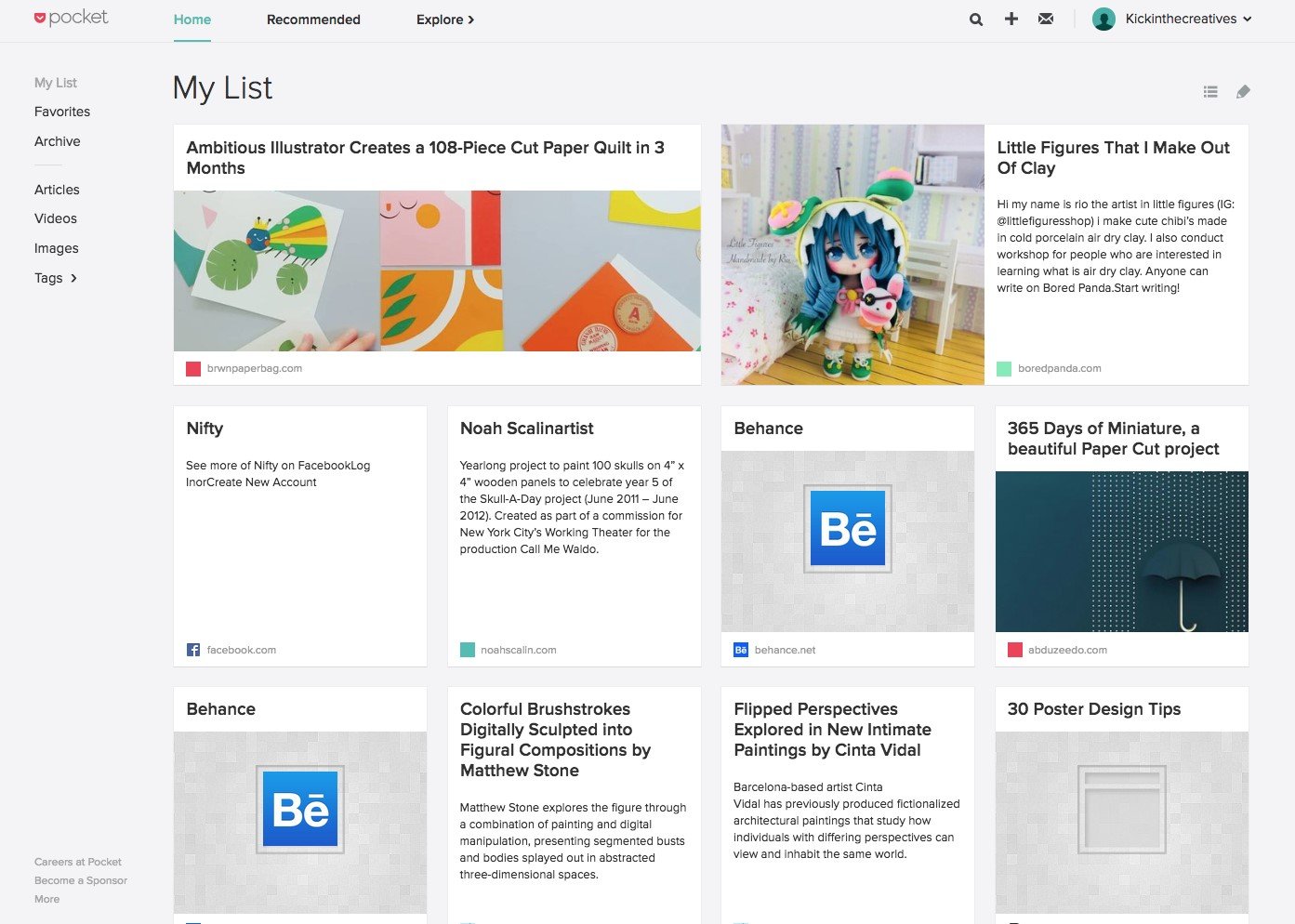This screenshot has height=924, width=1295.
Task: Open the umbrella paper cut thumbnail
Action: click(1122, 551)
